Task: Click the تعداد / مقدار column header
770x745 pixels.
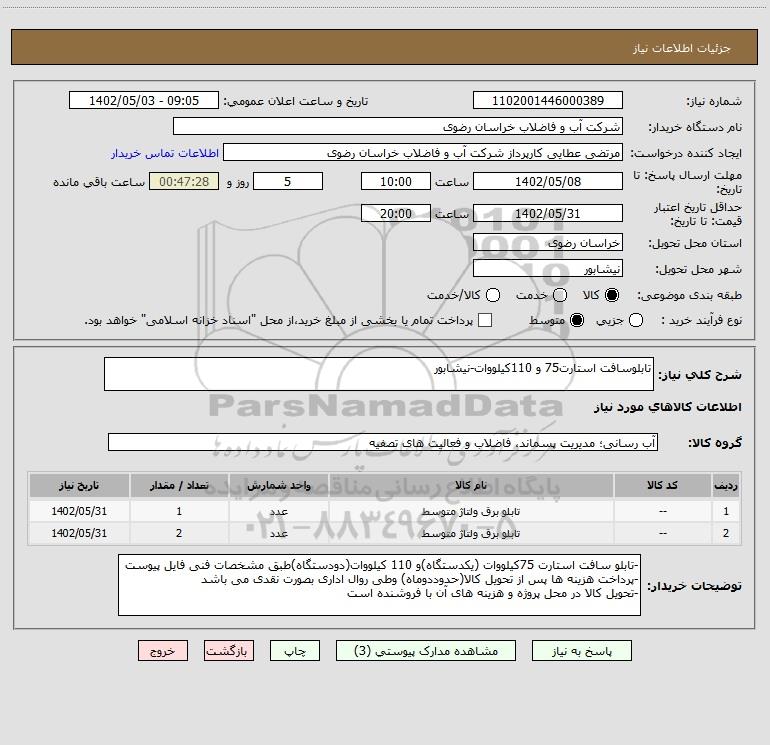Action: 179,485
